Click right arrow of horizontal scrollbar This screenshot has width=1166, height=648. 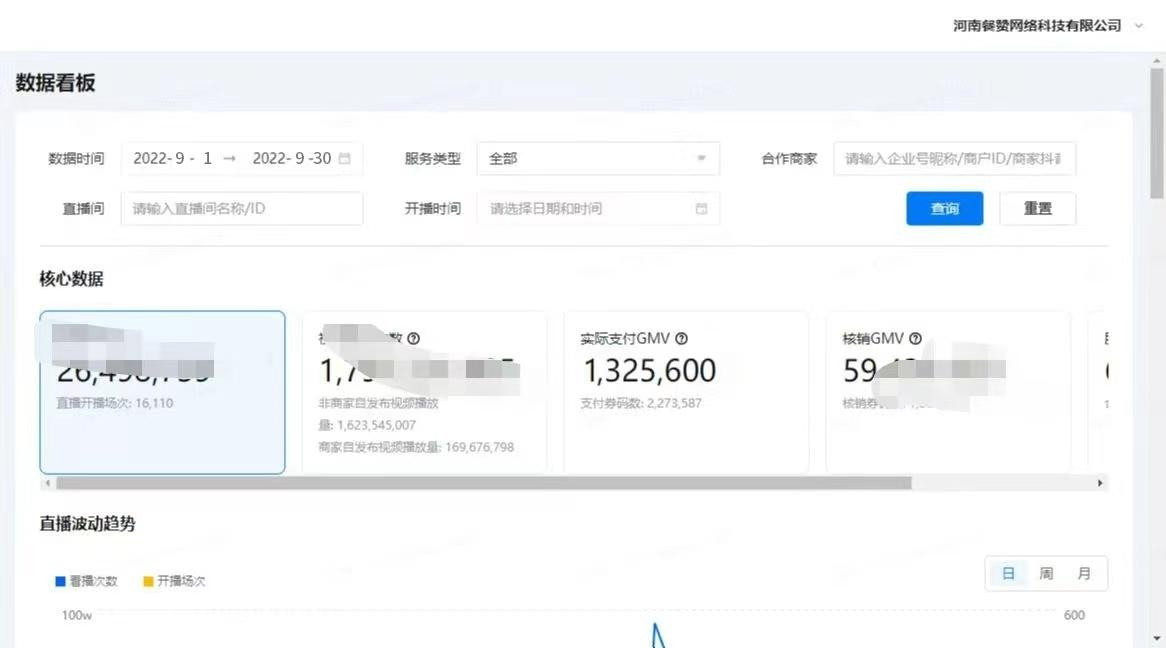pyautogui.click(x=1100, y=483)
